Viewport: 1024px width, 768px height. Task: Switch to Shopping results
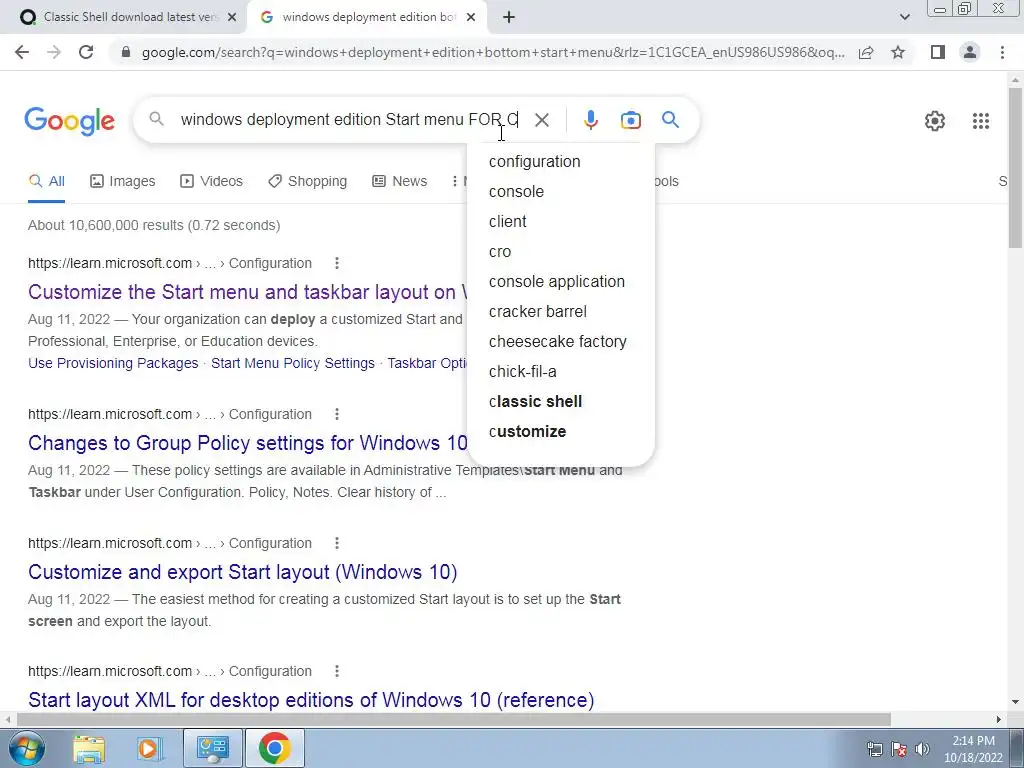308,182
